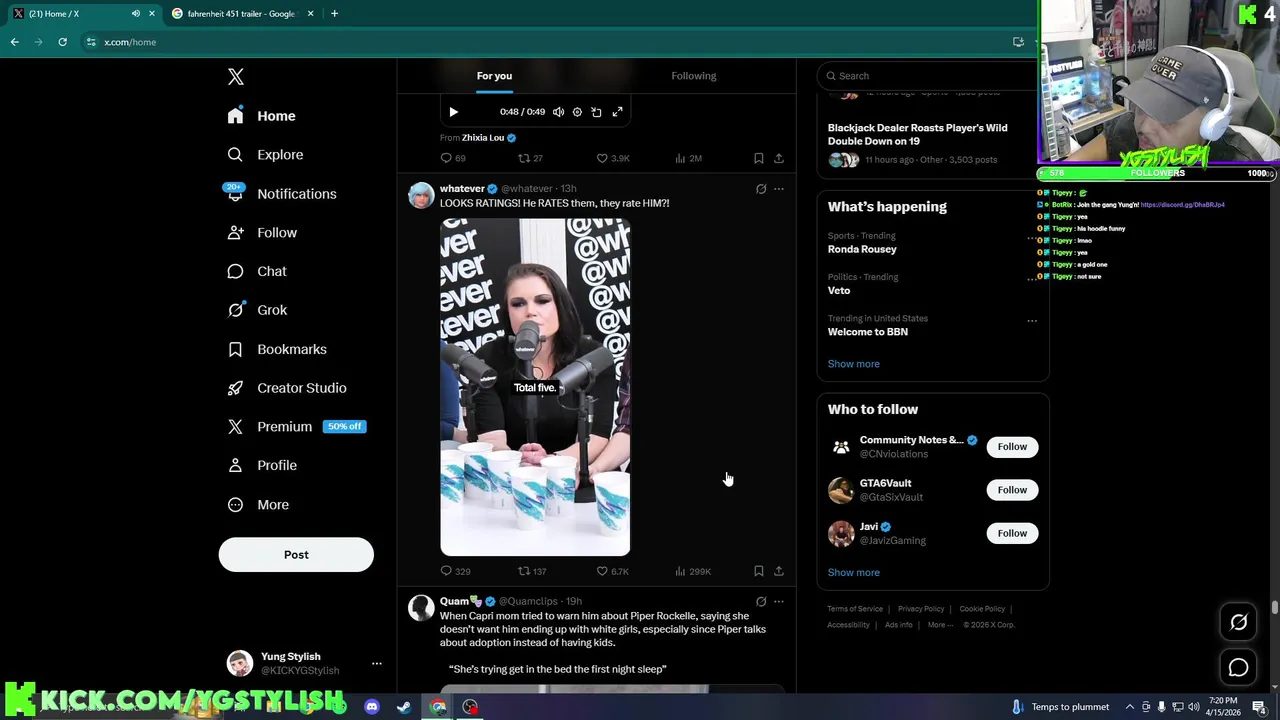Image resolution: width=1280 pixels, height=720 pixels.
Task: Open a new browser tab
Action: point(334,14)
